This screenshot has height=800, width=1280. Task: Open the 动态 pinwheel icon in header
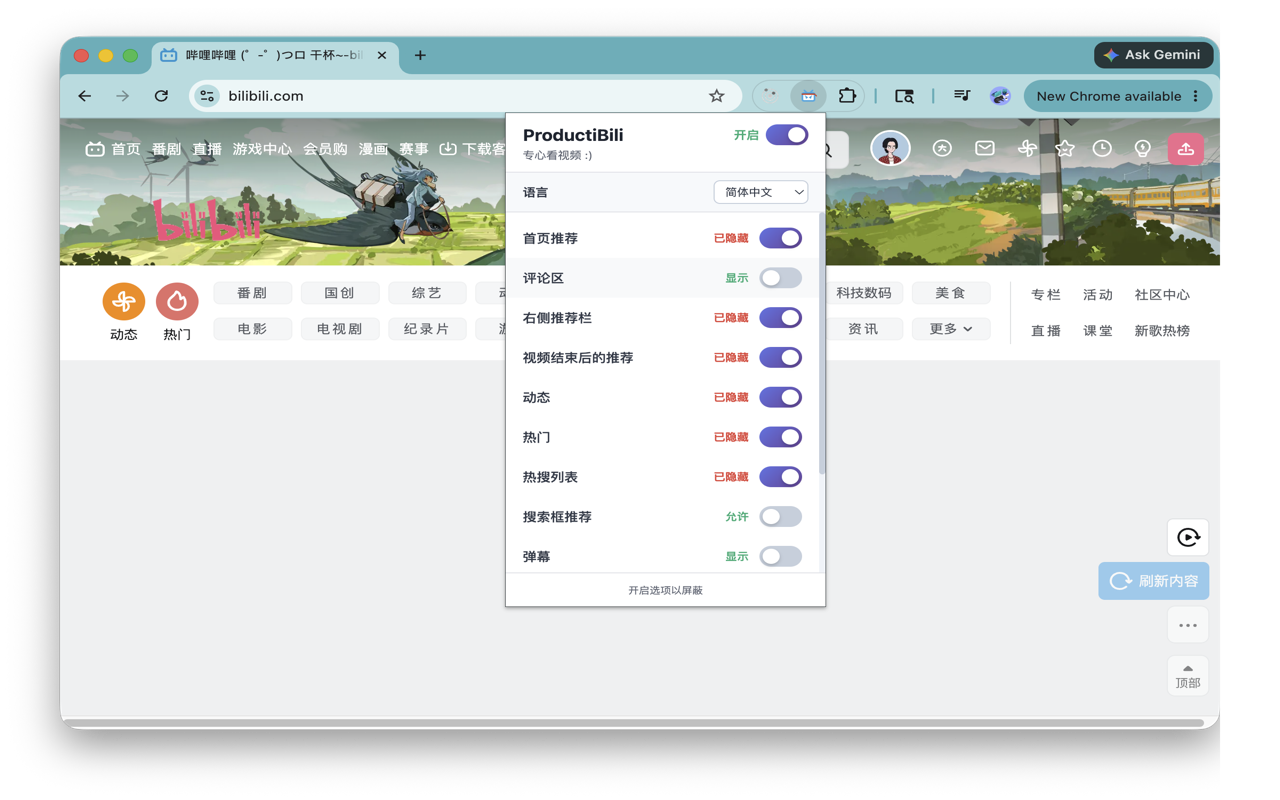pos(1027,148)
